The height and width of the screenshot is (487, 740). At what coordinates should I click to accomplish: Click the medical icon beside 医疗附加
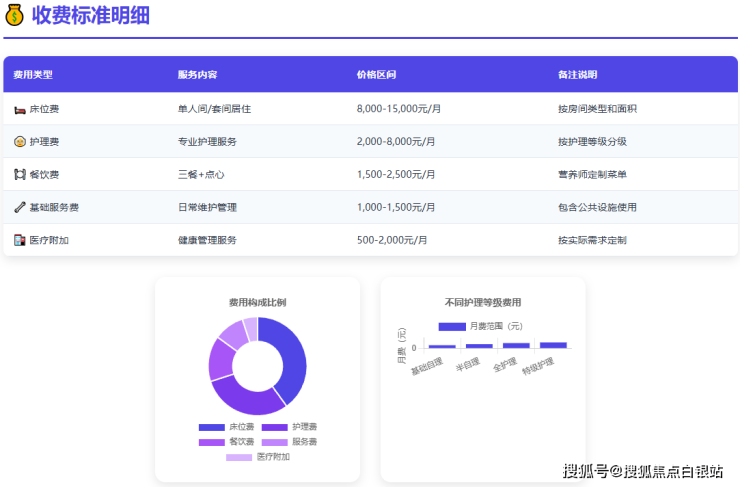pos(20,240)
